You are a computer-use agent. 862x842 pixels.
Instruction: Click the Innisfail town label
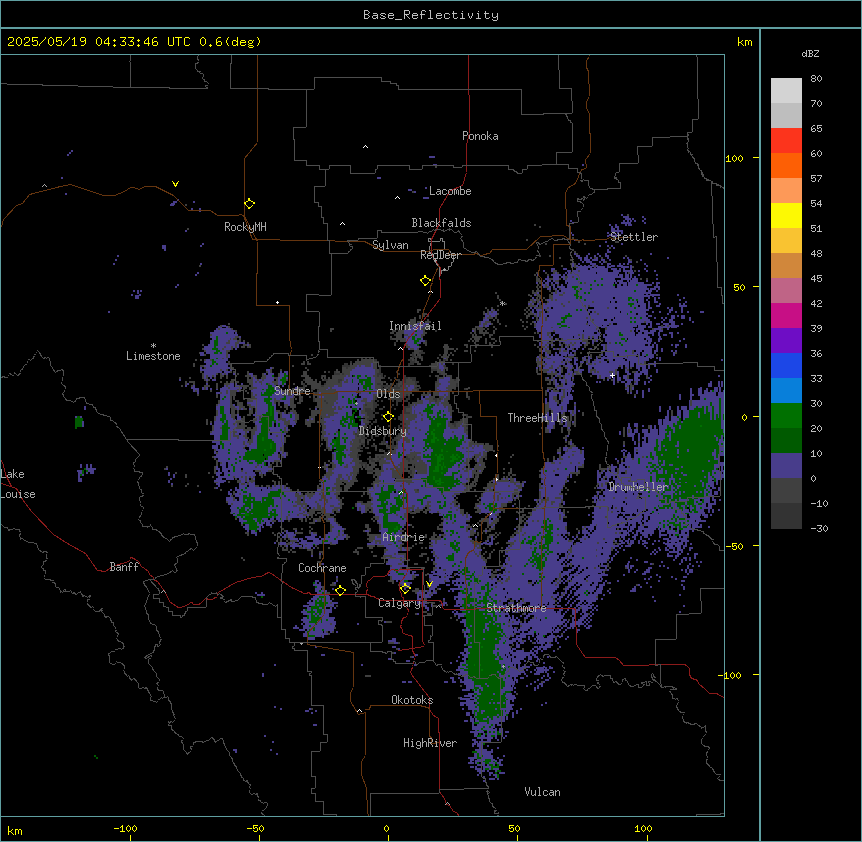pyautogui.click(x=415, y=326)
